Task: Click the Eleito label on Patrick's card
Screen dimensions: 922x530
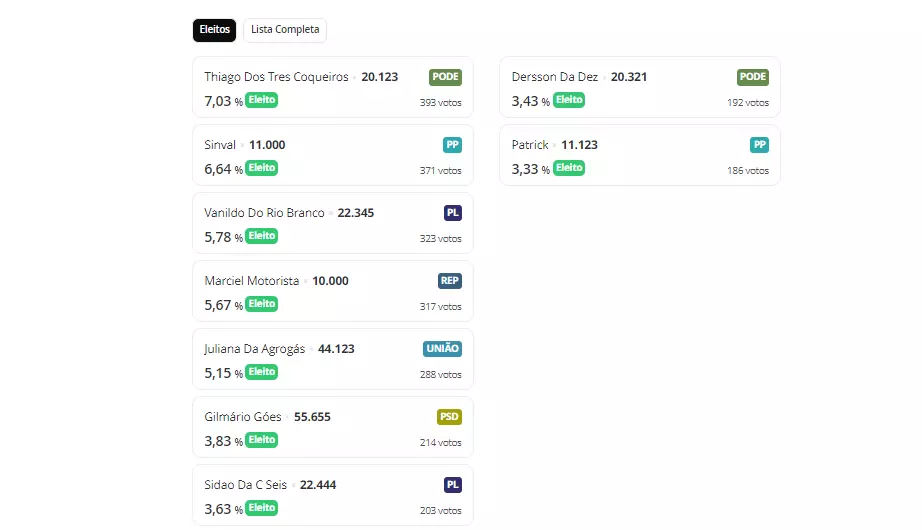Action: click(x=569, y=168)
